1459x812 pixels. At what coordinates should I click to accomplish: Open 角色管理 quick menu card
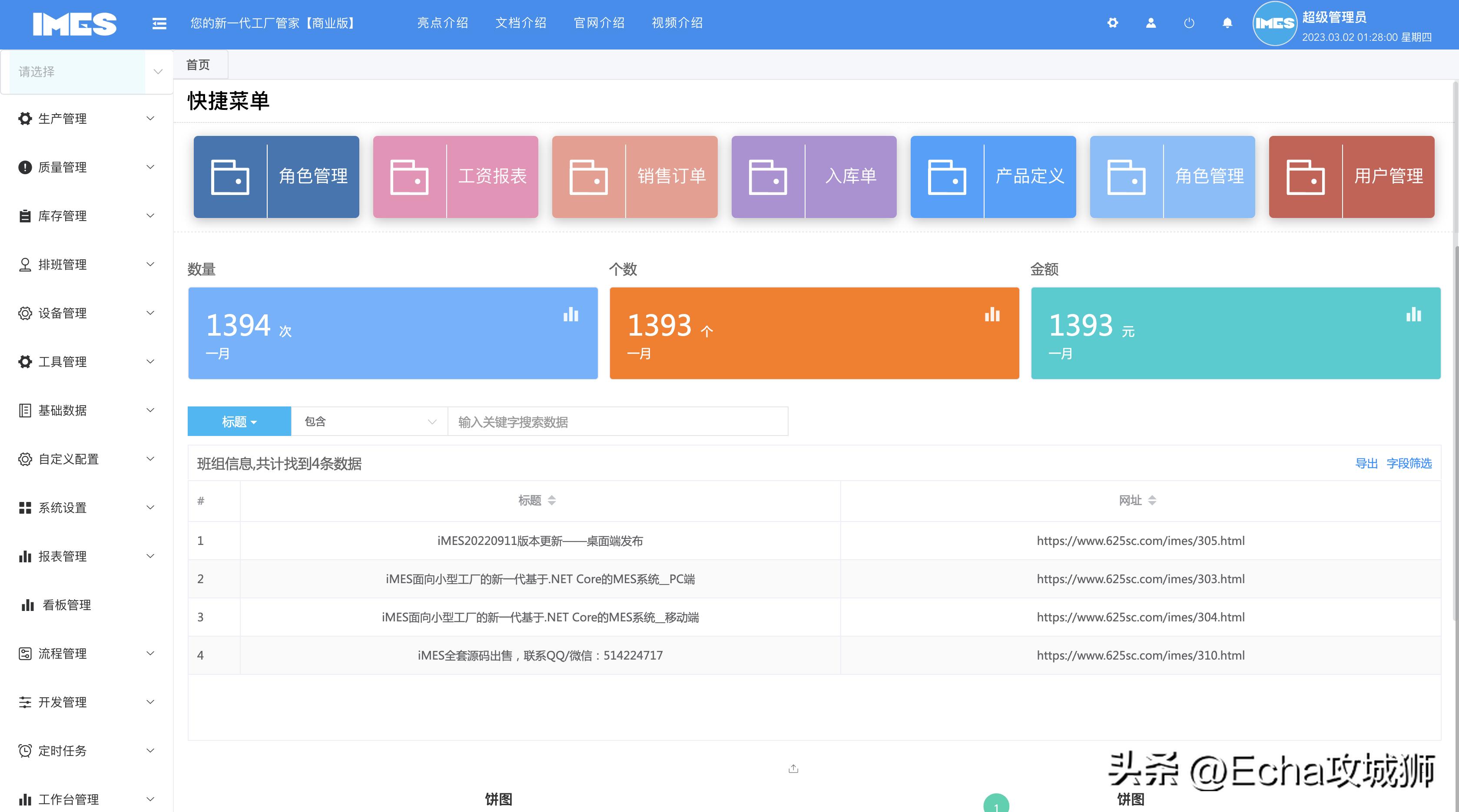click(276, 177)
